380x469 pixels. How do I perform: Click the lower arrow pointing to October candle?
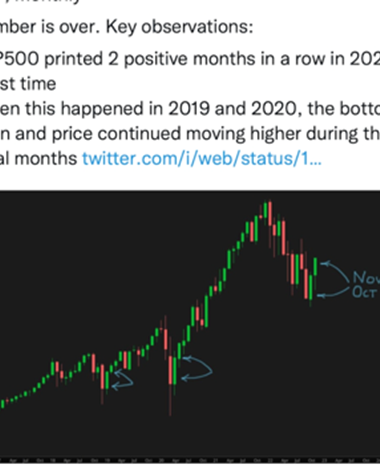tap(333, 293)
